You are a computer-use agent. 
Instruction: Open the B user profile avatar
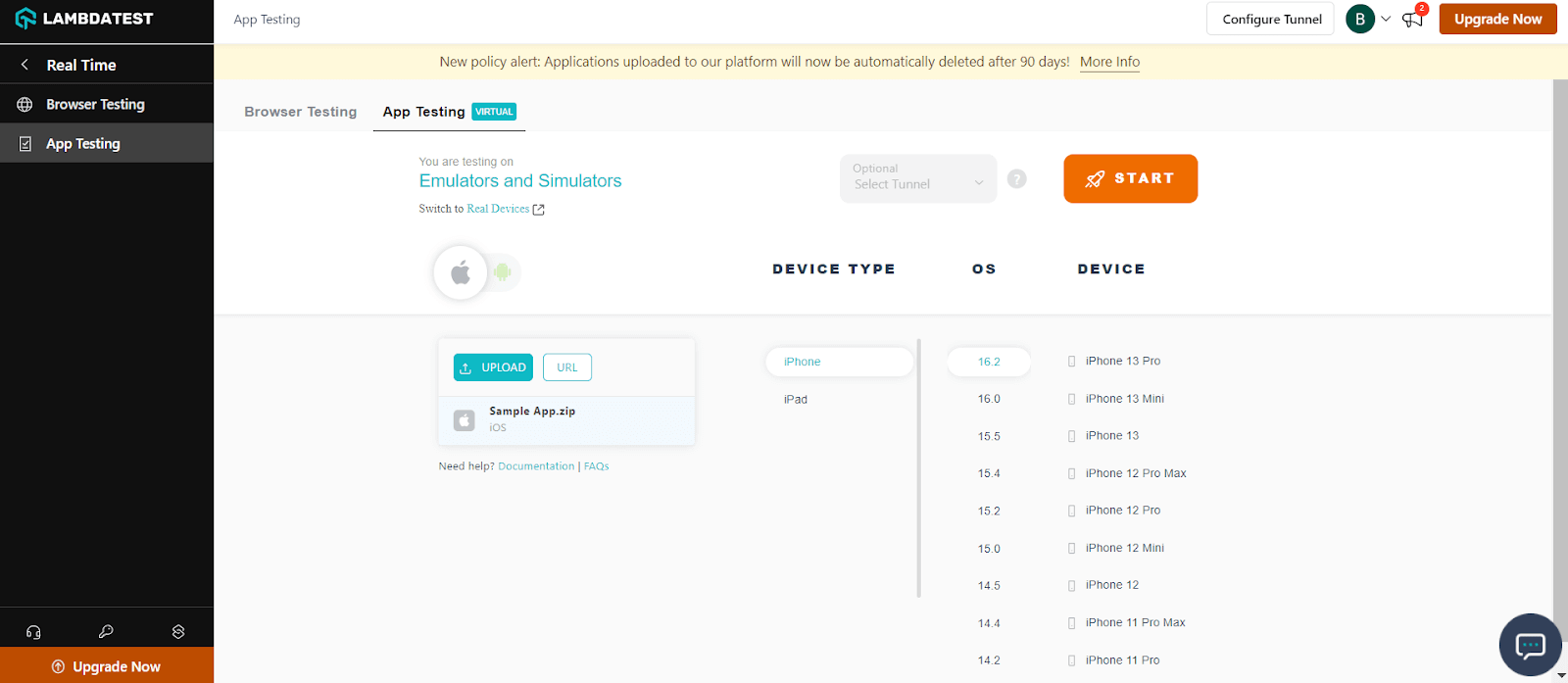tap(1359, 19)
